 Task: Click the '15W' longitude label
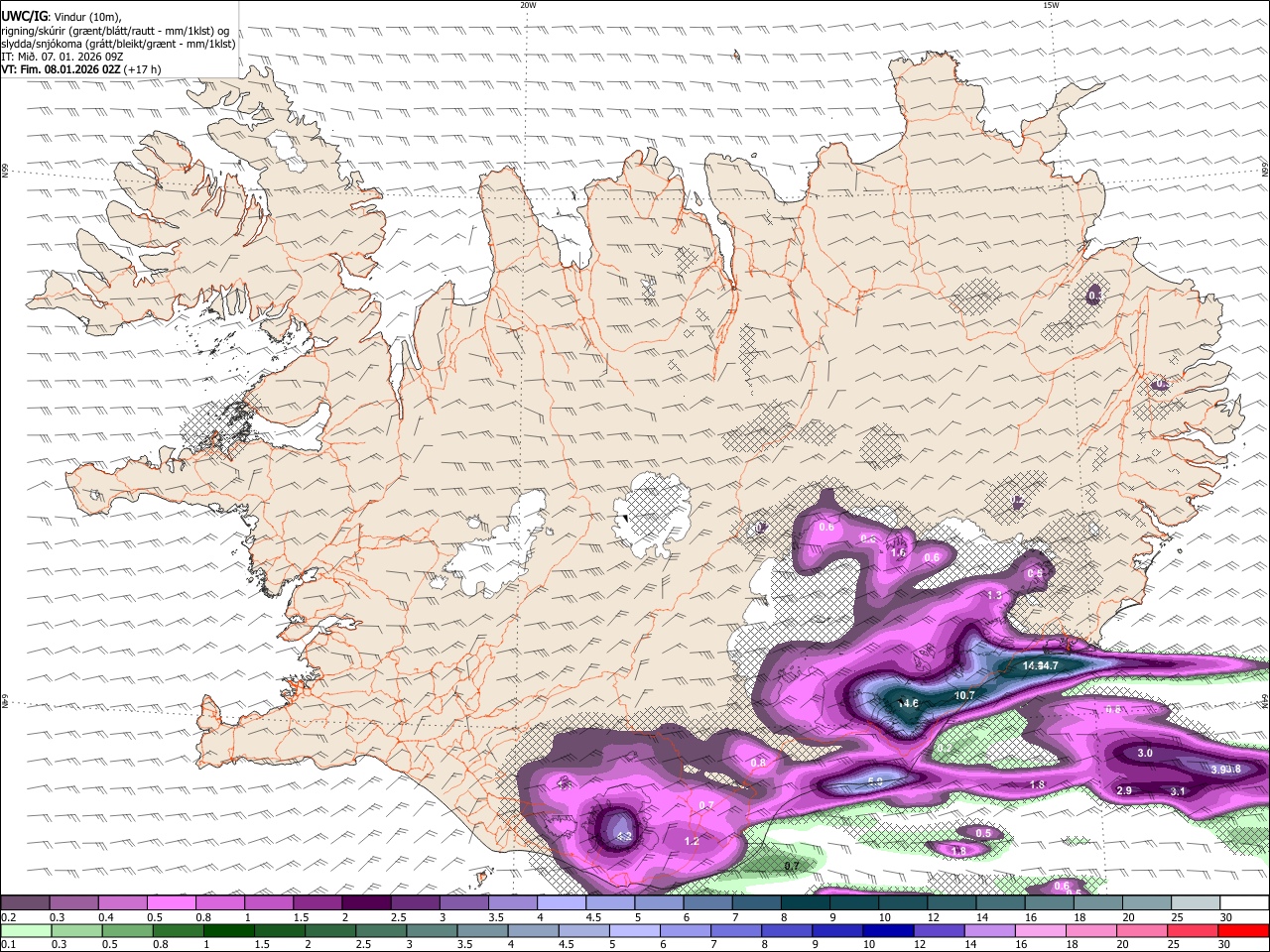point(1051,5)
